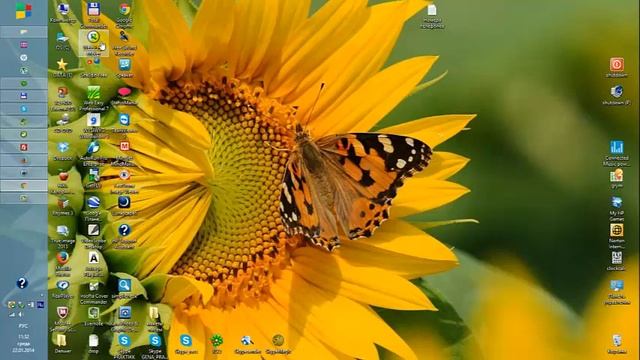This screenshot has height=360, width=640.
Task: Open Evernote desktop shortcut
Action: tap(93, 317)
